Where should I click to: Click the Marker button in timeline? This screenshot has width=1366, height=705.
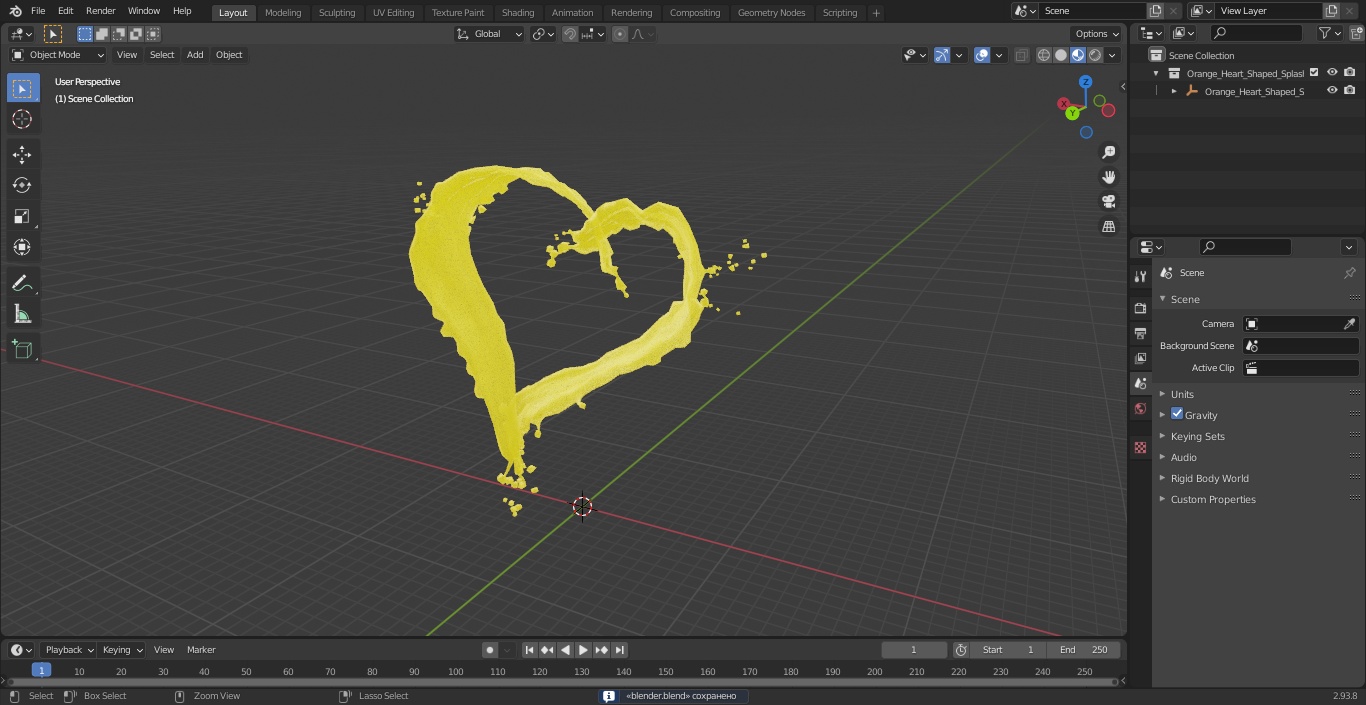coord(201,650)
